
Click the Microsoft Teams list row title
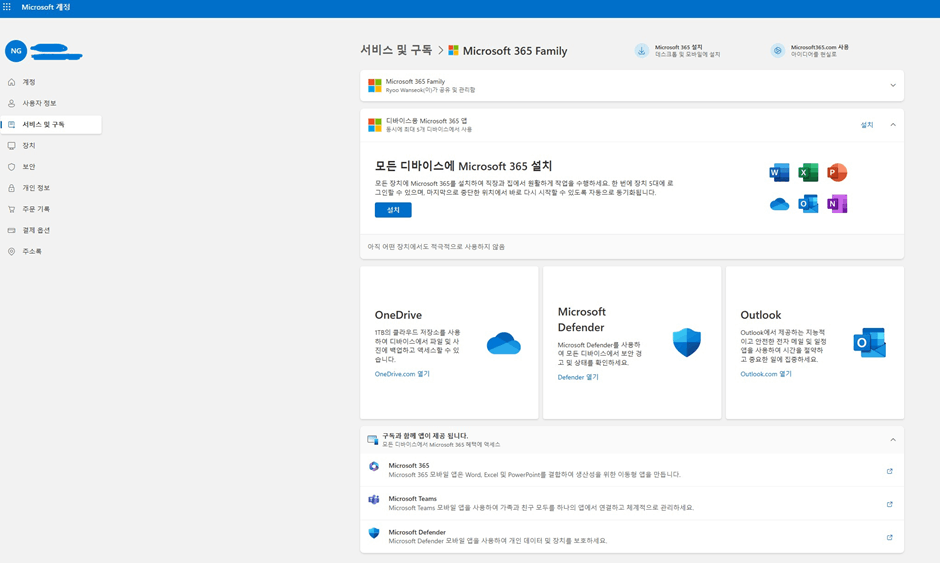(412, 499)
